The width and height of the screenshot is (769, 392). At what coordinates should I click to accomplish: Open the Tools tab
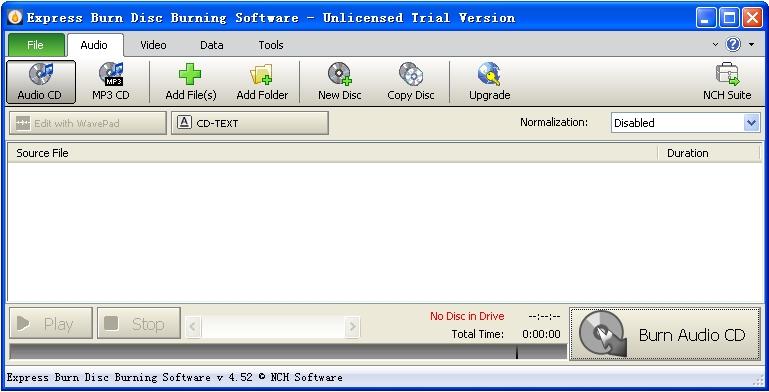(271, 45)
